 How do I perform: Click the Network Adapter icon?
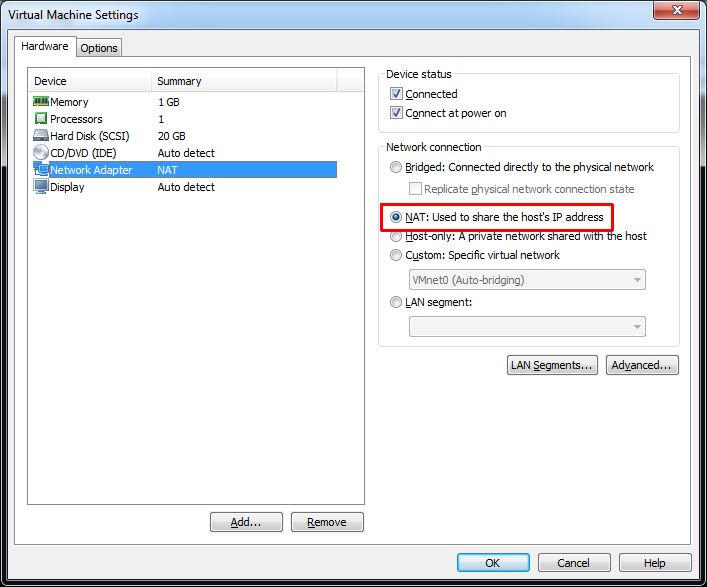point(41,170)
